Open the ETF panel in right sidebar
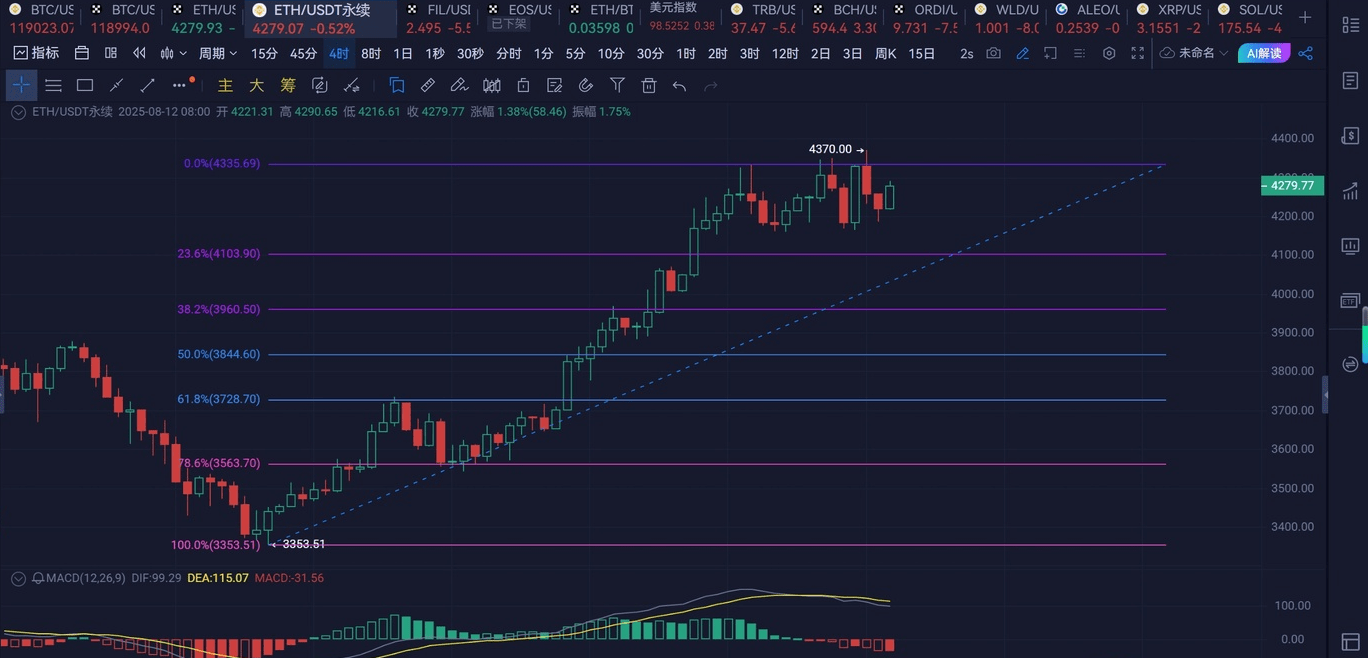Image resolution: width=1368 pixels, height=658 pixels. point(1349,300)
